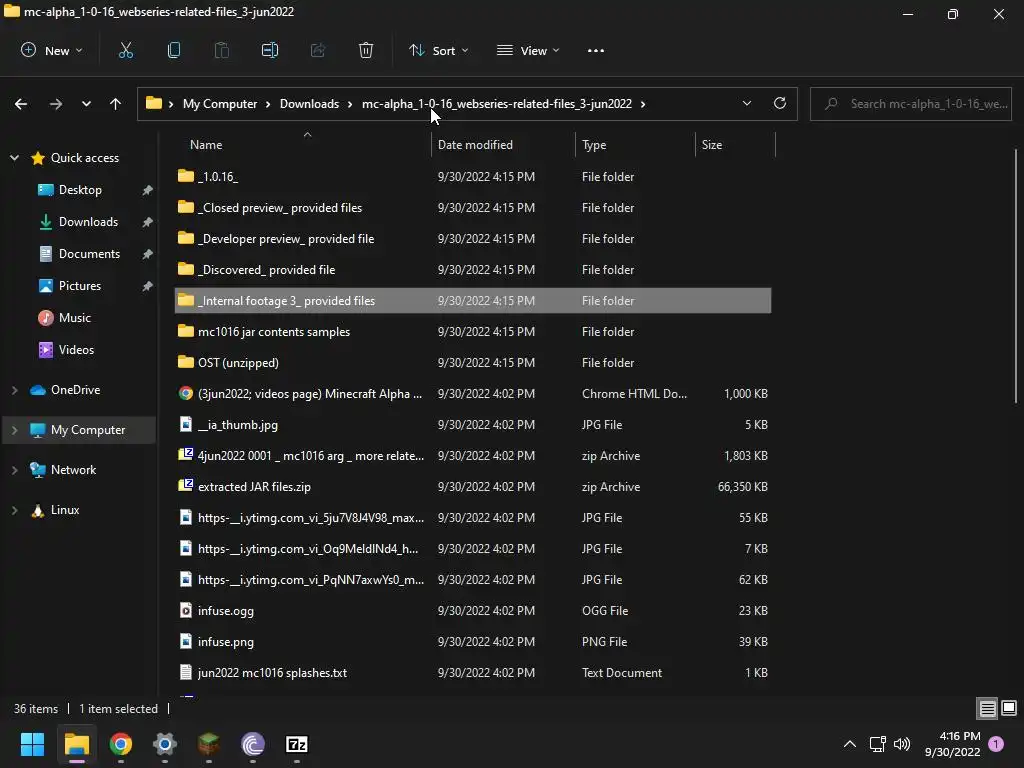The height and width of the screenshot is (768, 1024).
Task: Open Minecraft block icon on taskbar
Action: click(209, 744)
